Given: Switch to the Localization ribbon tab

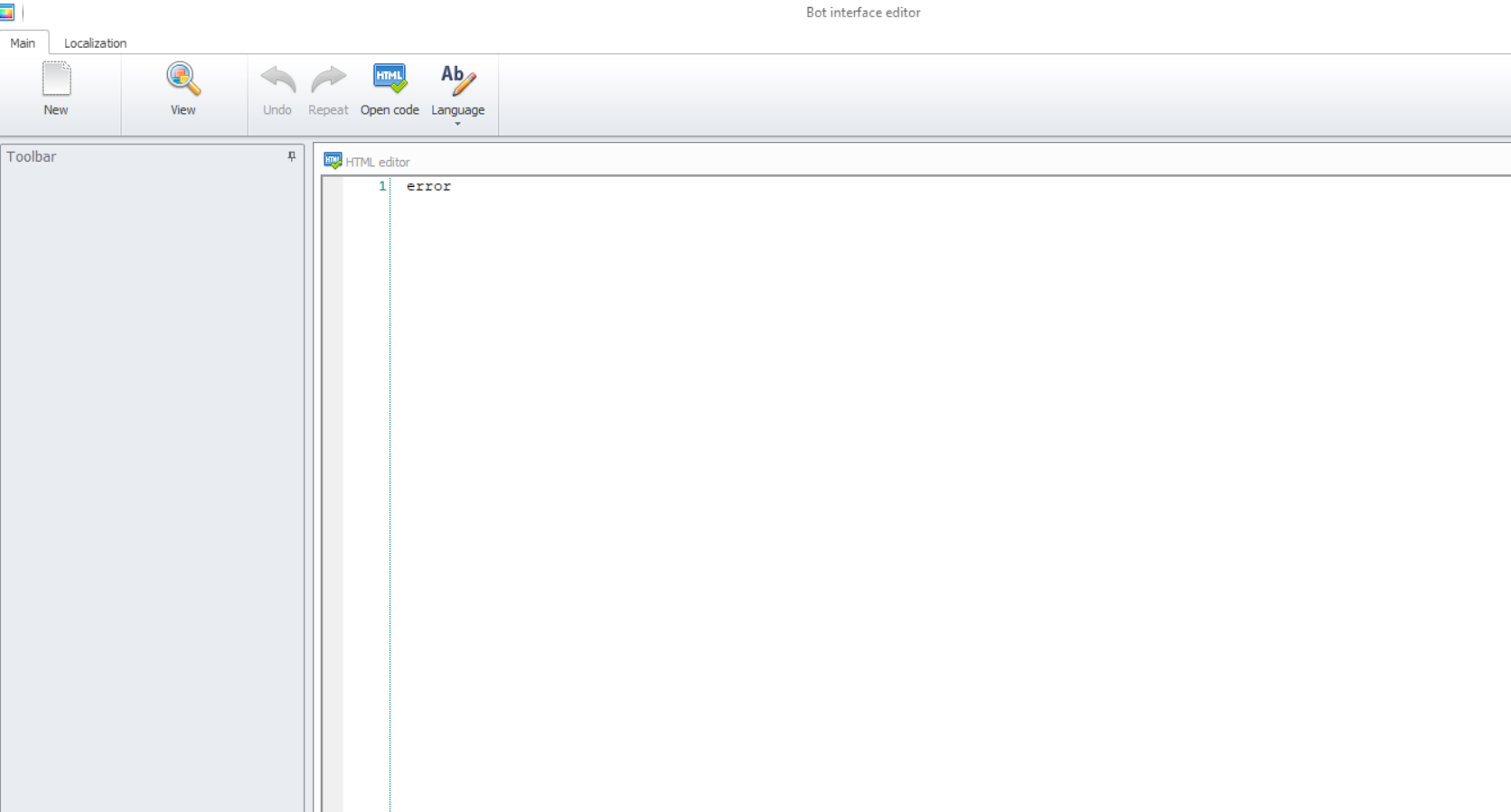Looking at the screenshot, I should 95,42.
